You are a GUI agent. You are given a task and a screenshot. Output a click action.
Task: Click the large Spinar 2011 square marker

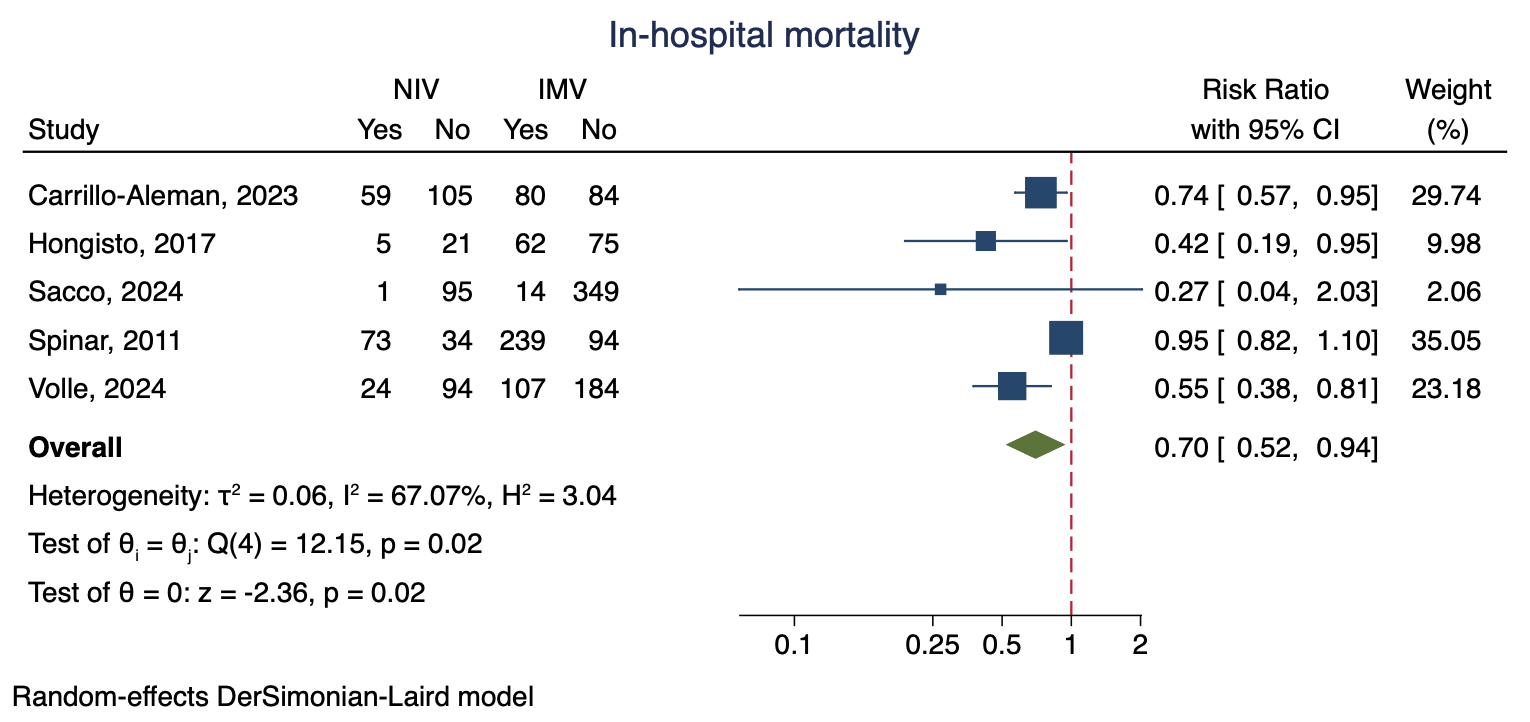coord(1065,338)
